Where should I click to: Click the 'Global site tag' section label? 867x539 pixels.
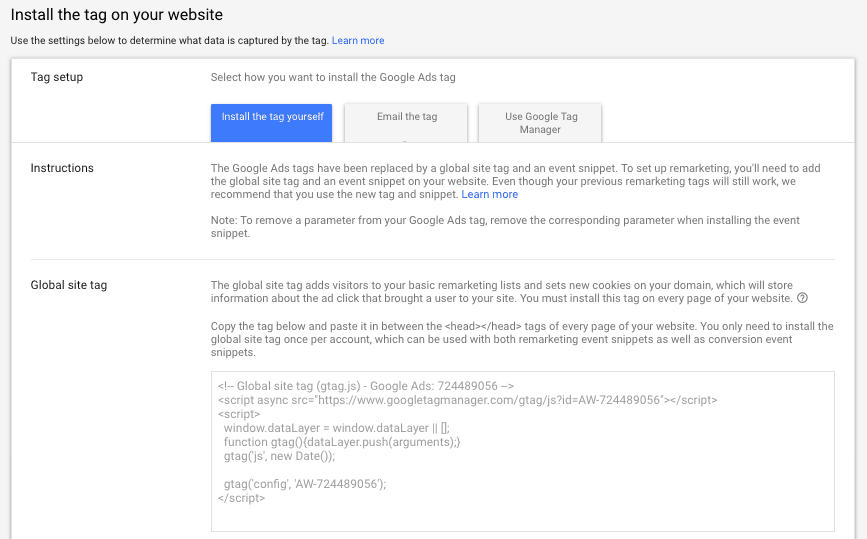point(69,285)
